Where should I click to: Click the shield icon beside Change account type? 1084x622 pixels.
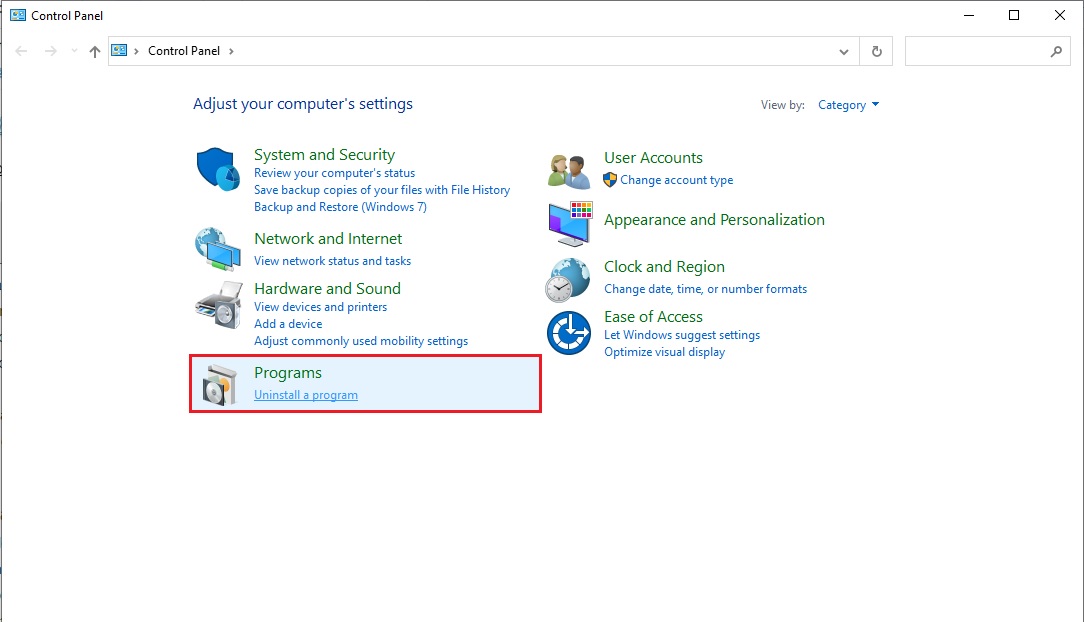click(x=610, y=180)
